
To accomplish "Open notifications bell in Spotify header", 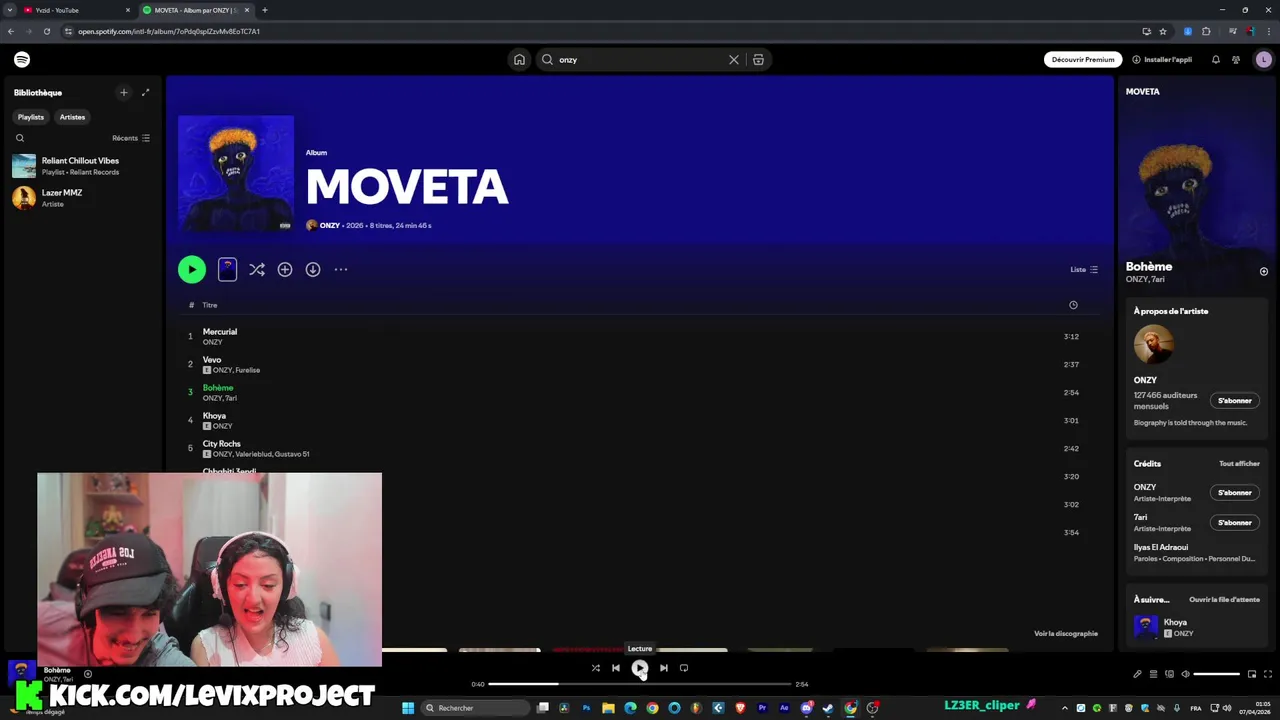I will [1216, 60].
